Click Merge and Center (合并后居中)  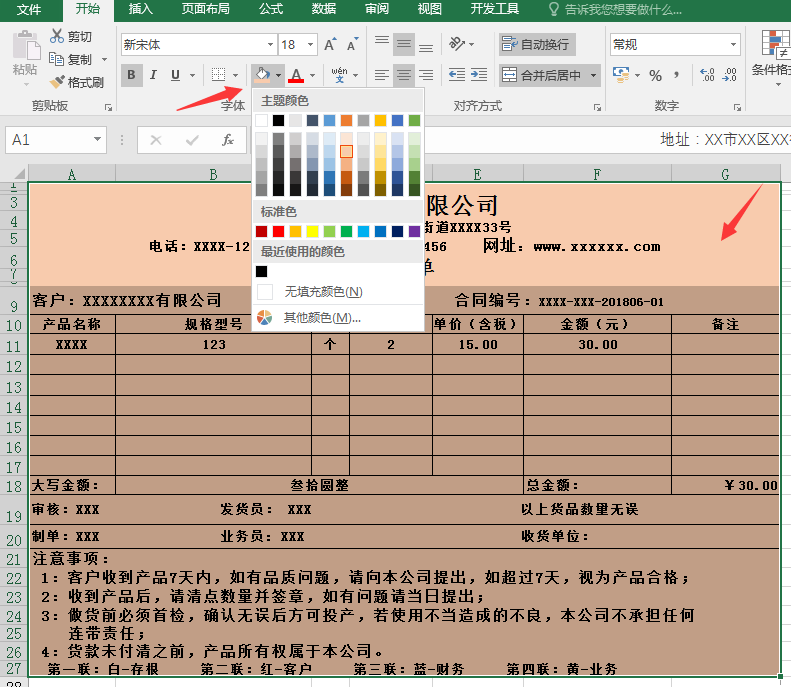[542, 75]
